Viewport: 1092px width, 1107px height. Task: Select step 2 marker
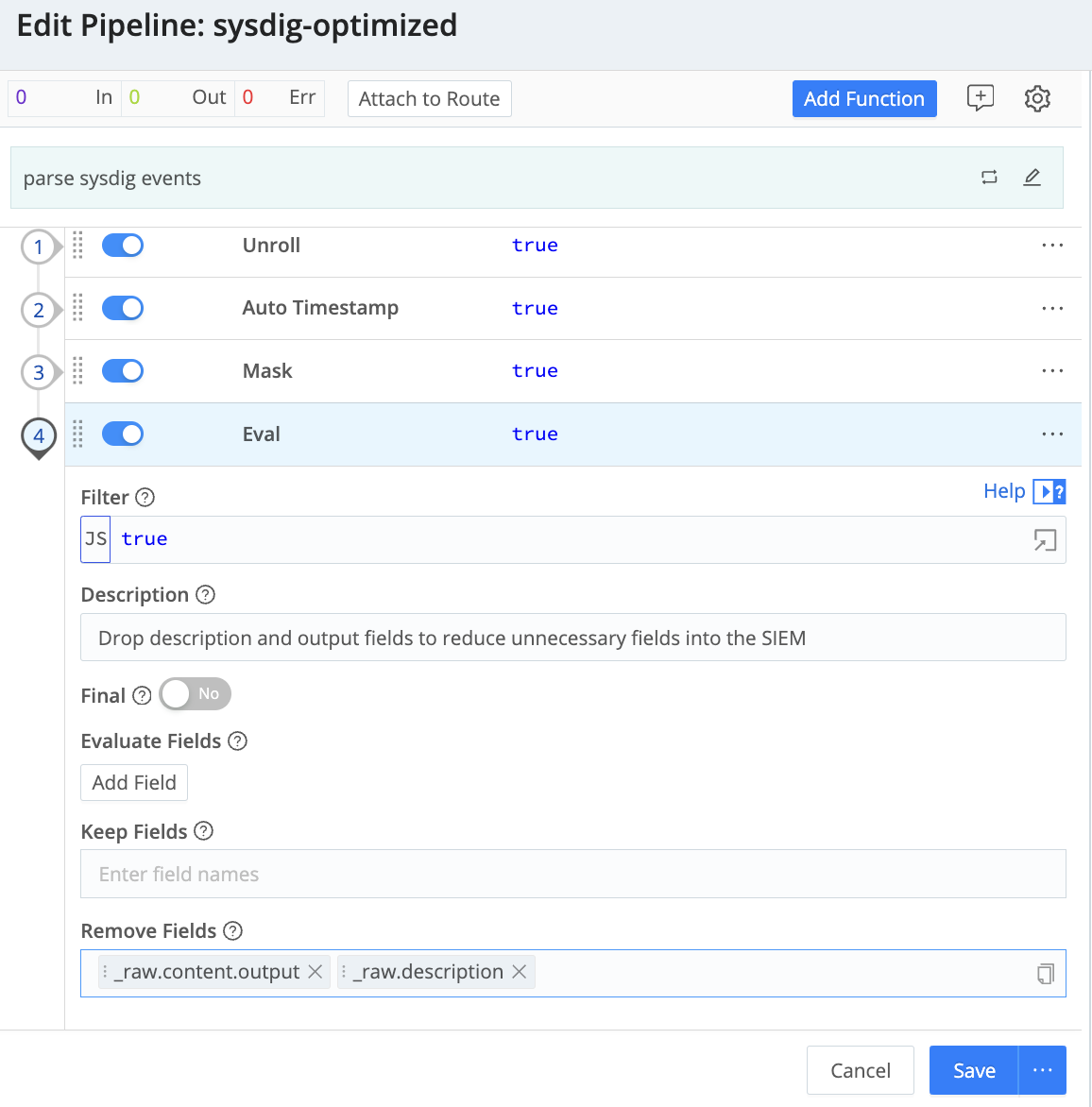pos(39,310)
